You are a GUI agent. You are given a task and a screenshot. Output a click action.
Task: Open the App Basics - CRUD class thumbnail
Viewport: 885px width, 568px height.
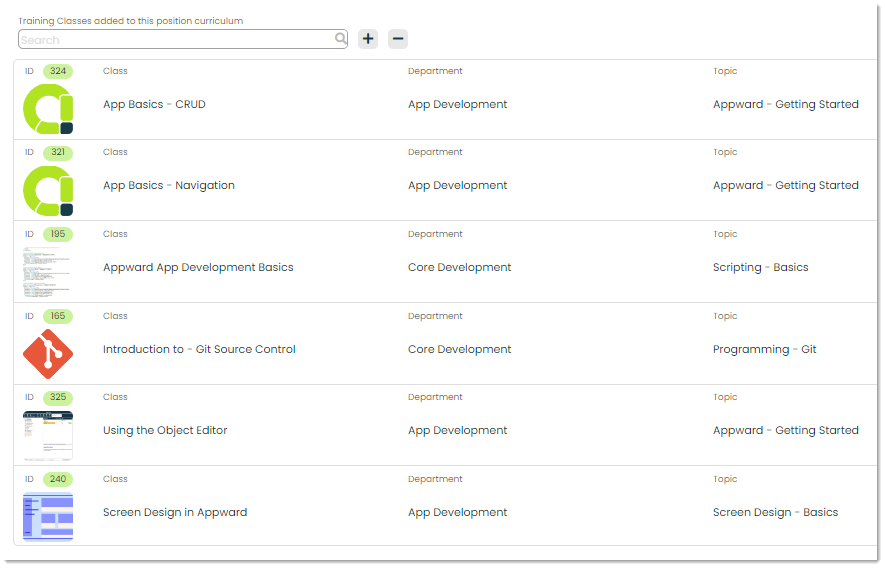tap(48, 109)
